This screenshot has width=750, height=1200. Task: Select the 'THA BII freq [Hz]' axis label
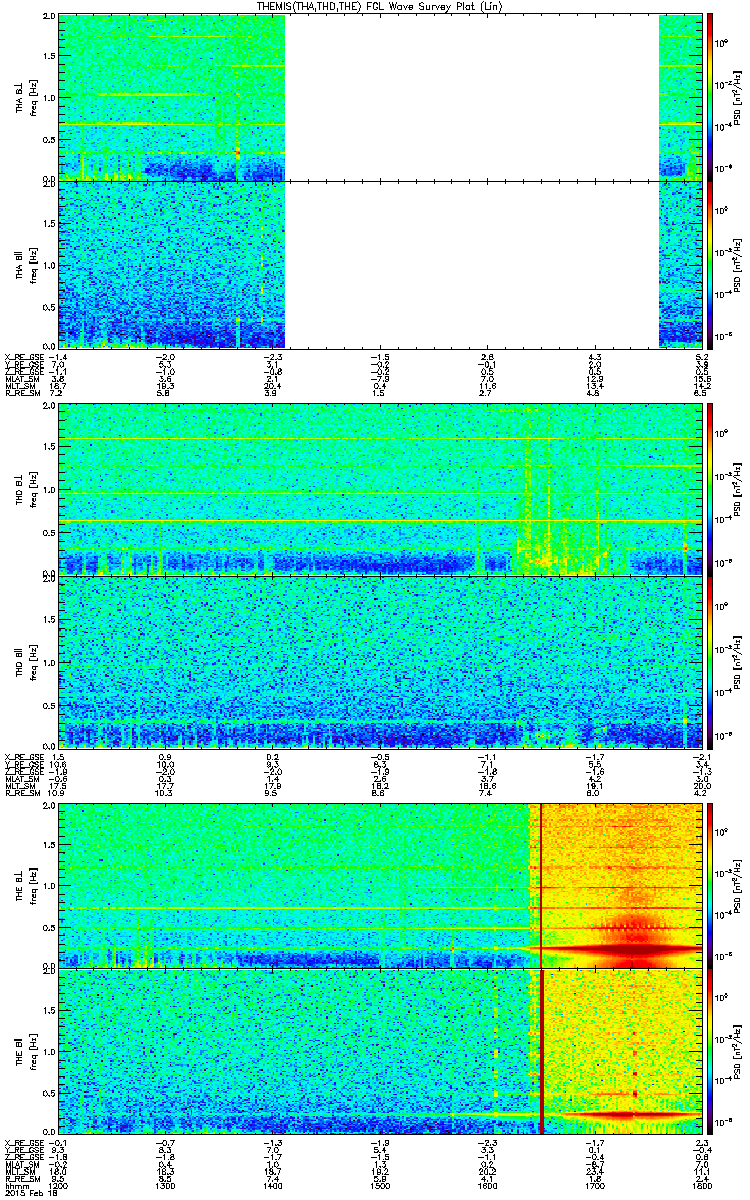tap(25, 264)
